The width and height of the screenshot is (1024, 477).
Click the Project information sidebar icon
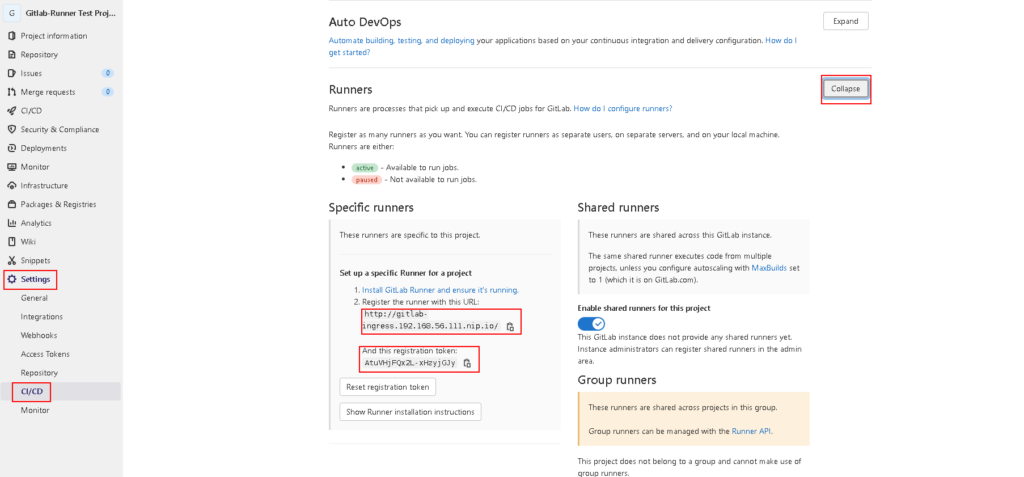12,36
